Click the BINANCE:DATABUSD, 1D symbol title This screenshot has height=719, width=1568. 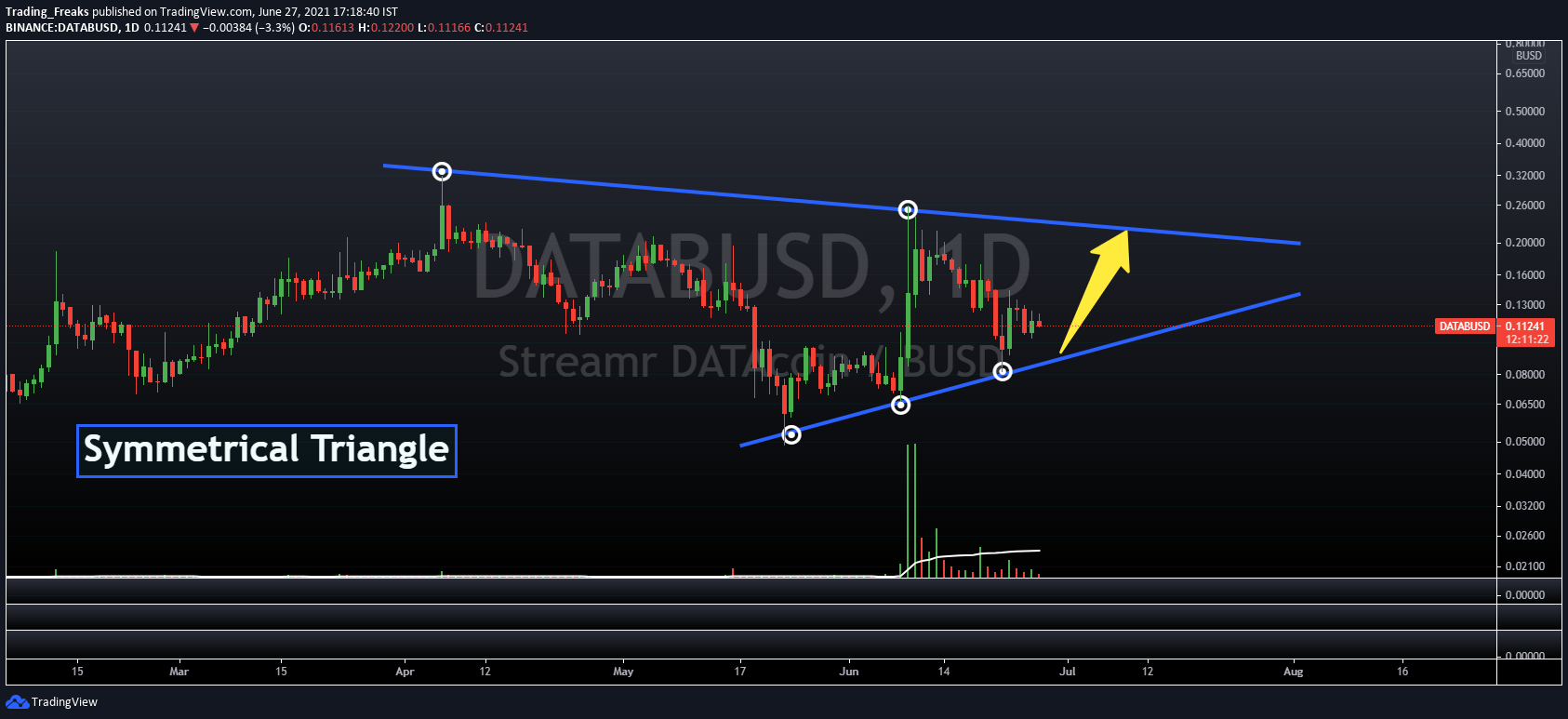(x=73, y=28)
